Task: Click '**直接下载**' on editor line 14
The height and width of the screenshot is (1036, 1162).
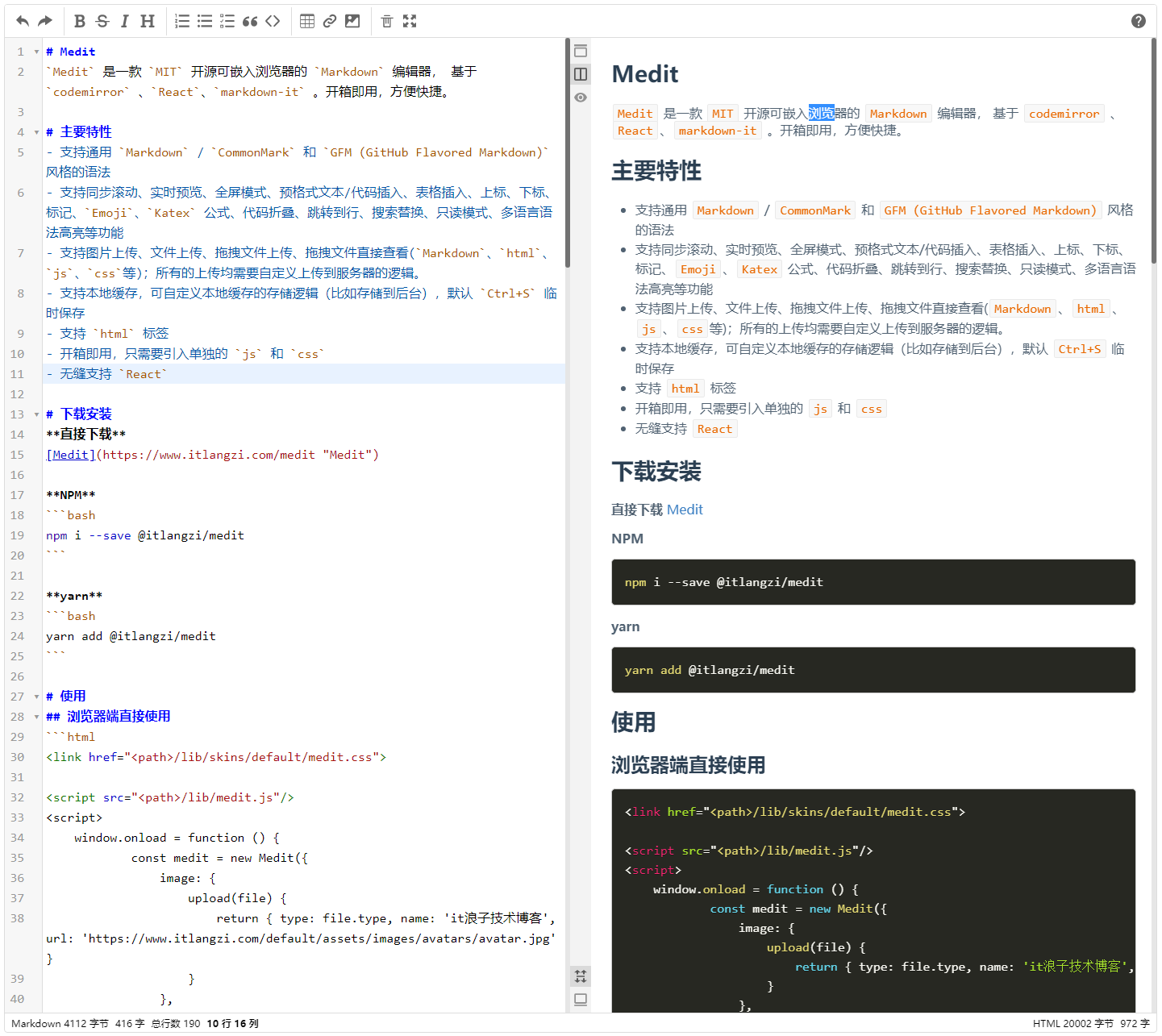Action: coord(85,435)
